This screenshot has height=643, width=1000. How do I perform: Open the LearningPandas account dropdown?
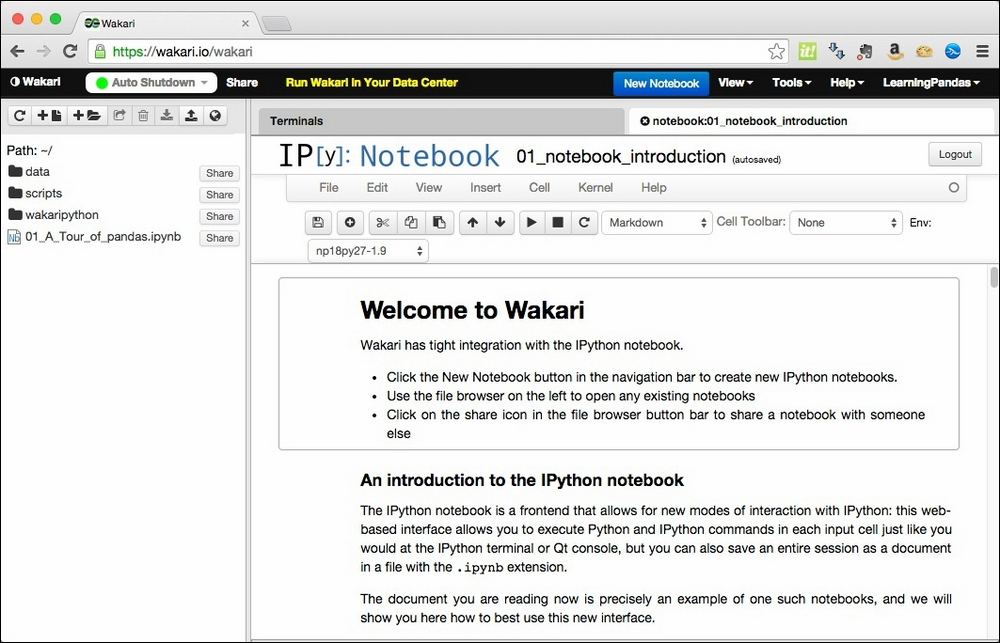(931, 83)
